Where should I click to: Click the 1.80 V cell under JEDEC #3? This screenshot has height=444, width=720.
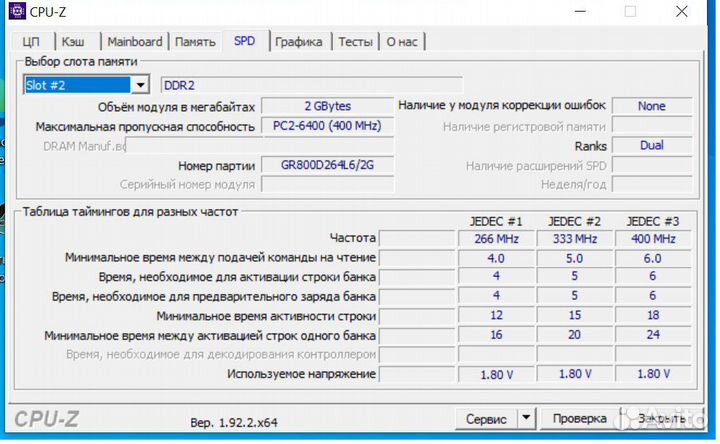point(653,374)
